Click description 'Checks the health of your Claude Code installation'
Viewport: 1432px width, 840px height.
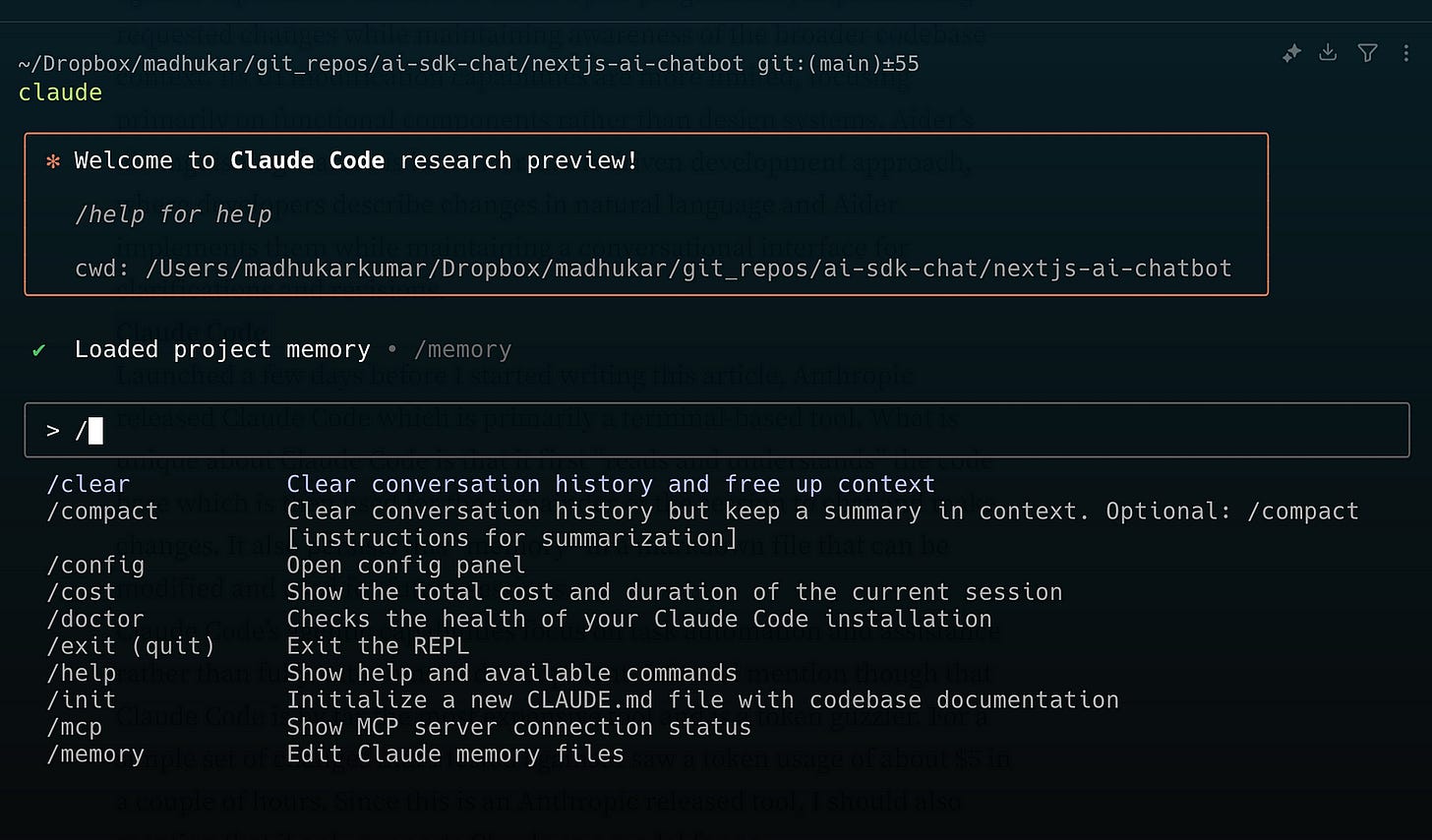click(639, 620)
